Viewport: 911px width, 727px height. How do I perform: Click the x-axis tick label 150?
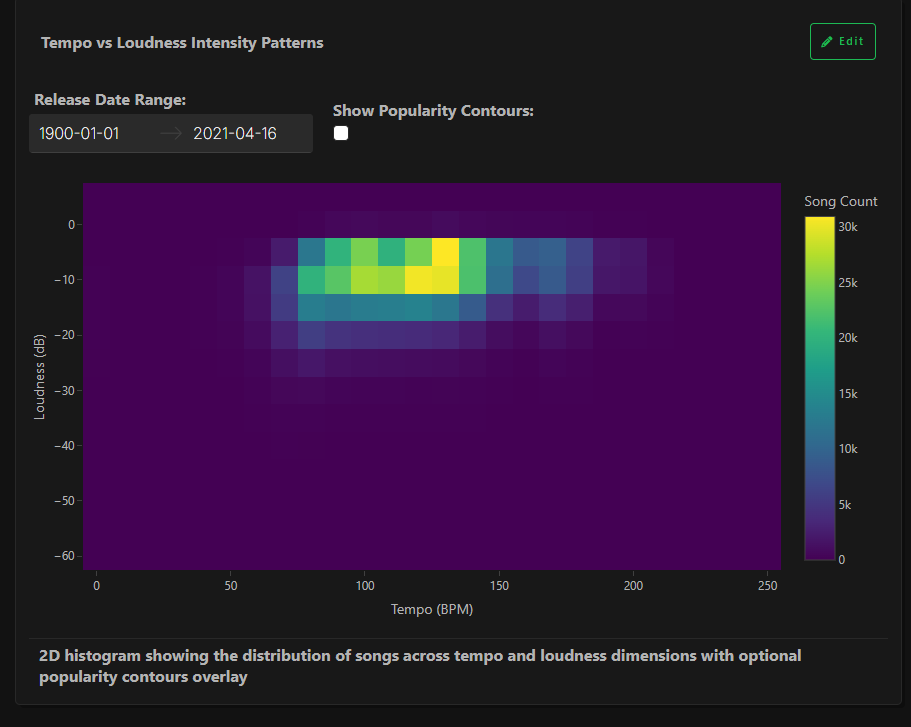click(x=499, y=586)
